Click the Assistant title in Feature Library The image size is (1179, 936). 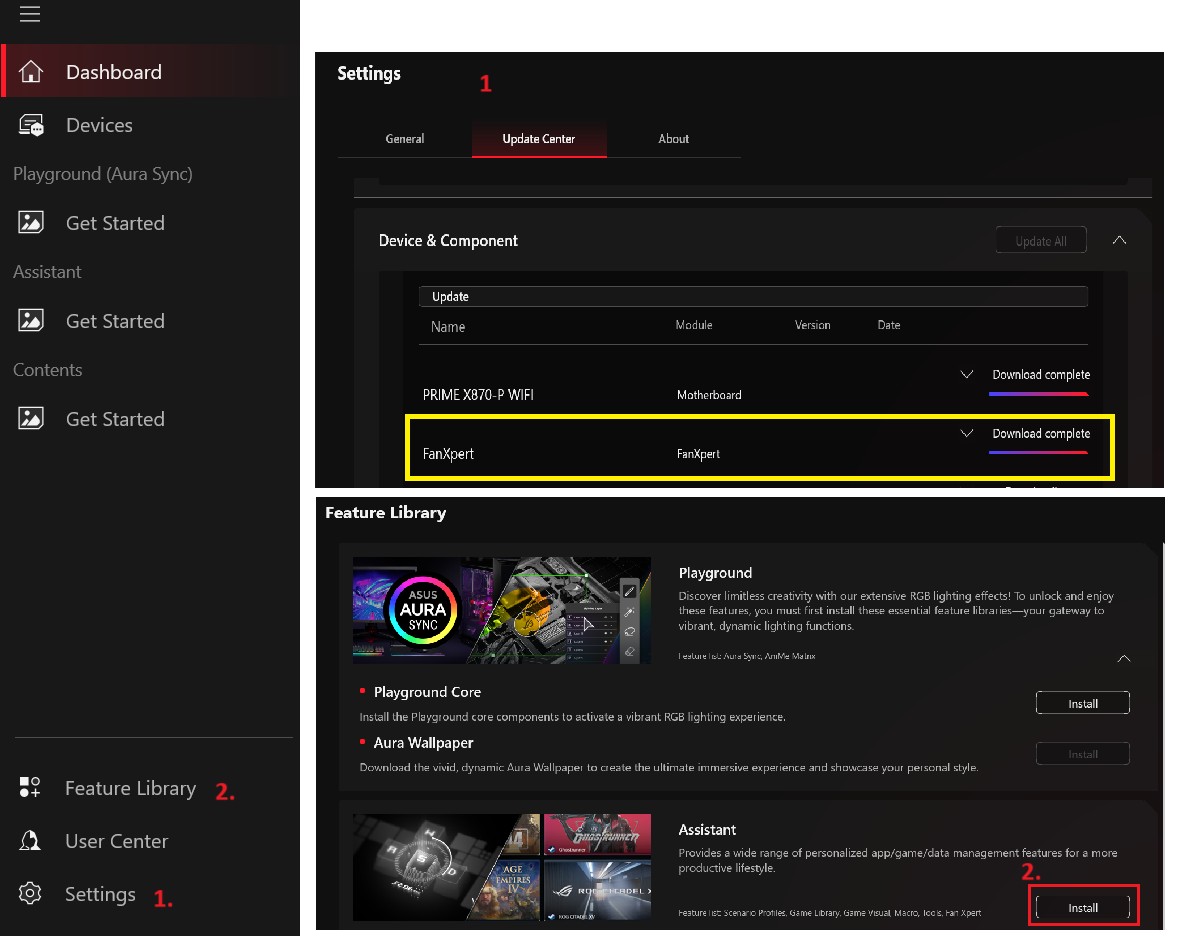click(x=707, y=830)
